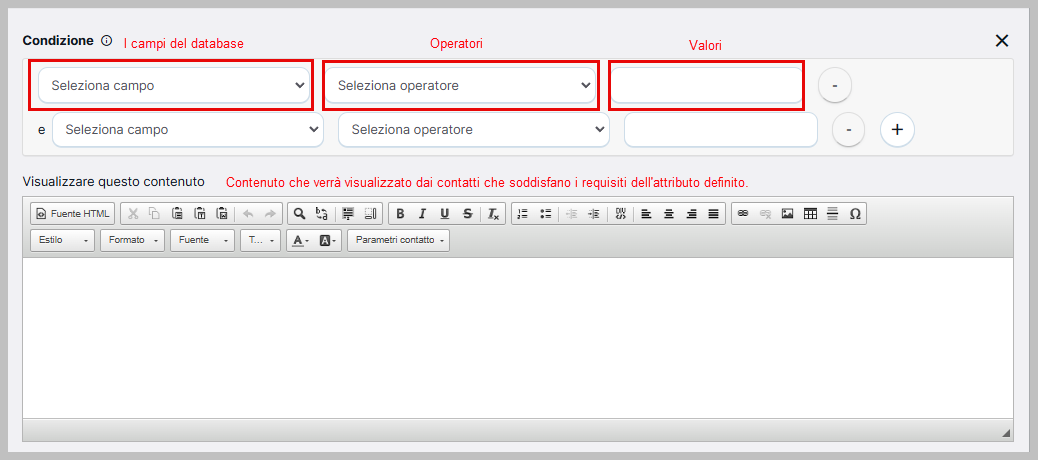Open the special character (Omega) picker
Screen dimensions: 1038x460
pyautogui.click(x=854, y=214)
